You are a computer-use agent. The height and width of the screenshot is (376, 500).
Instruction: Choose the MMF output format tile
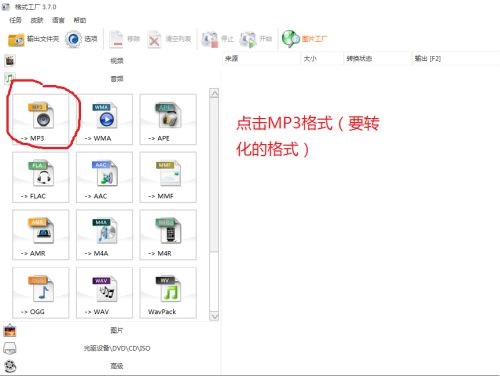[x=168, y=177]
